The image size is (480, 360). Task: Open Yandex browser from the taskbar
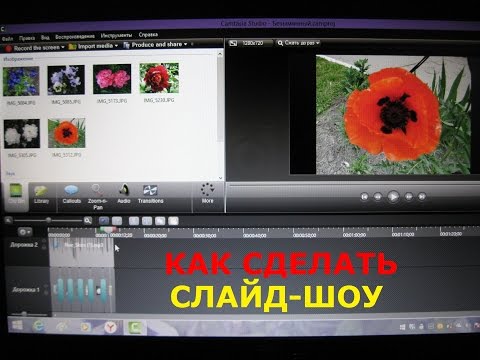110,327
